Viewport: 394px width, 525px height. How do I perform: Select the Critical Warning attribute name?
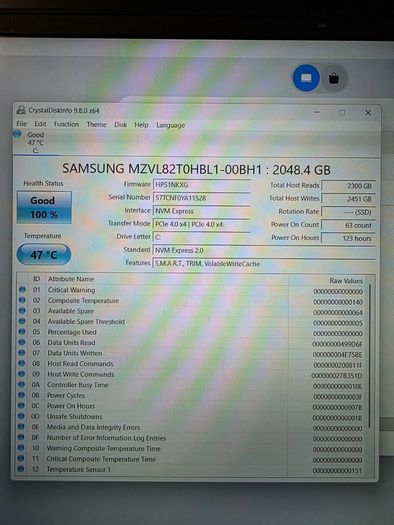tap(71, 290)
